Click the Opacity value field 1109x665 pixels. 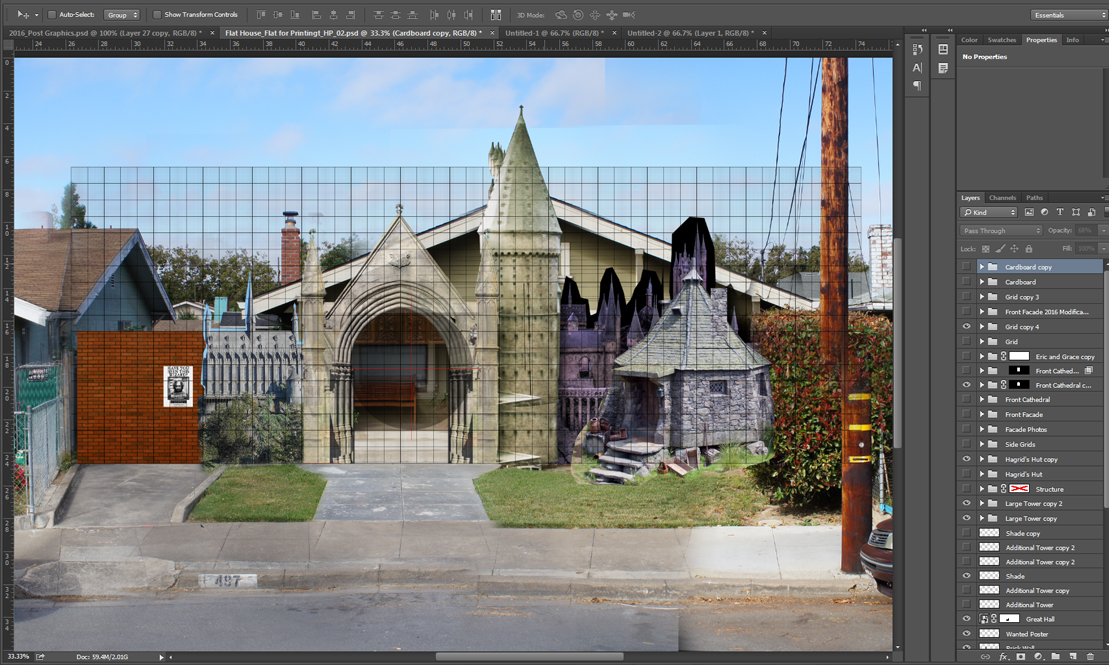(1085, 231)
